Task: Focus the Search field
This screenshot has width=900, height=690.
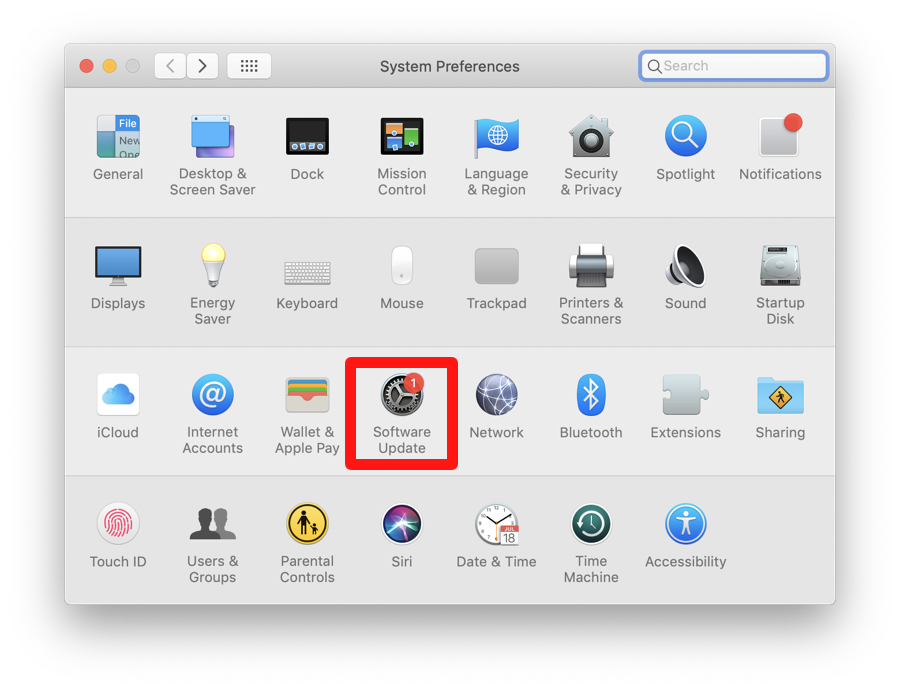Action: point(734,66)
